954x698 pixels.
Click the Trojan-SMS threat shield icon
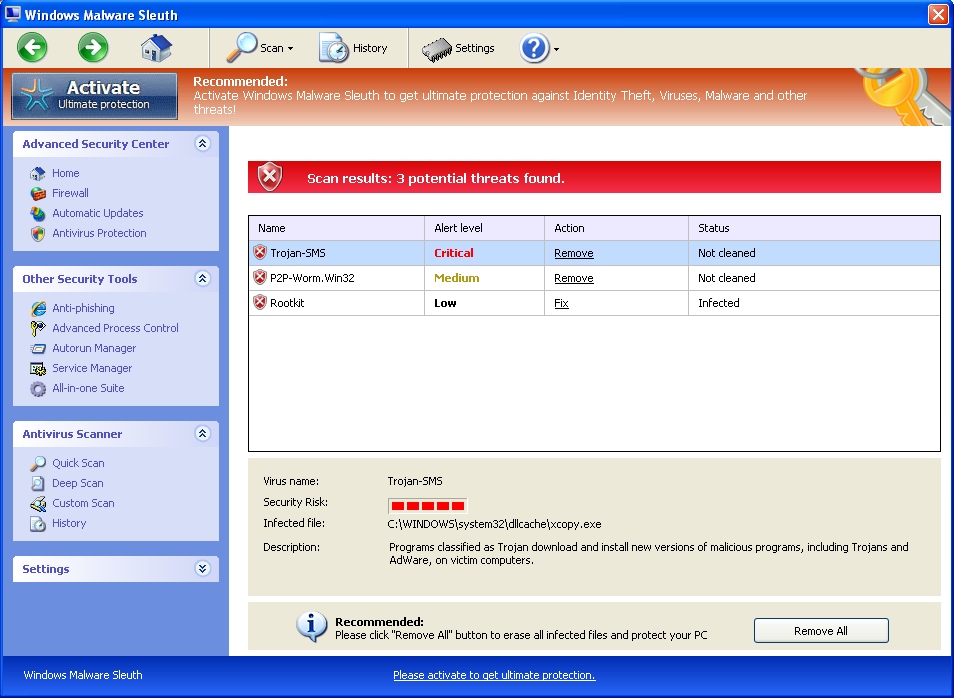pos(260,253)
